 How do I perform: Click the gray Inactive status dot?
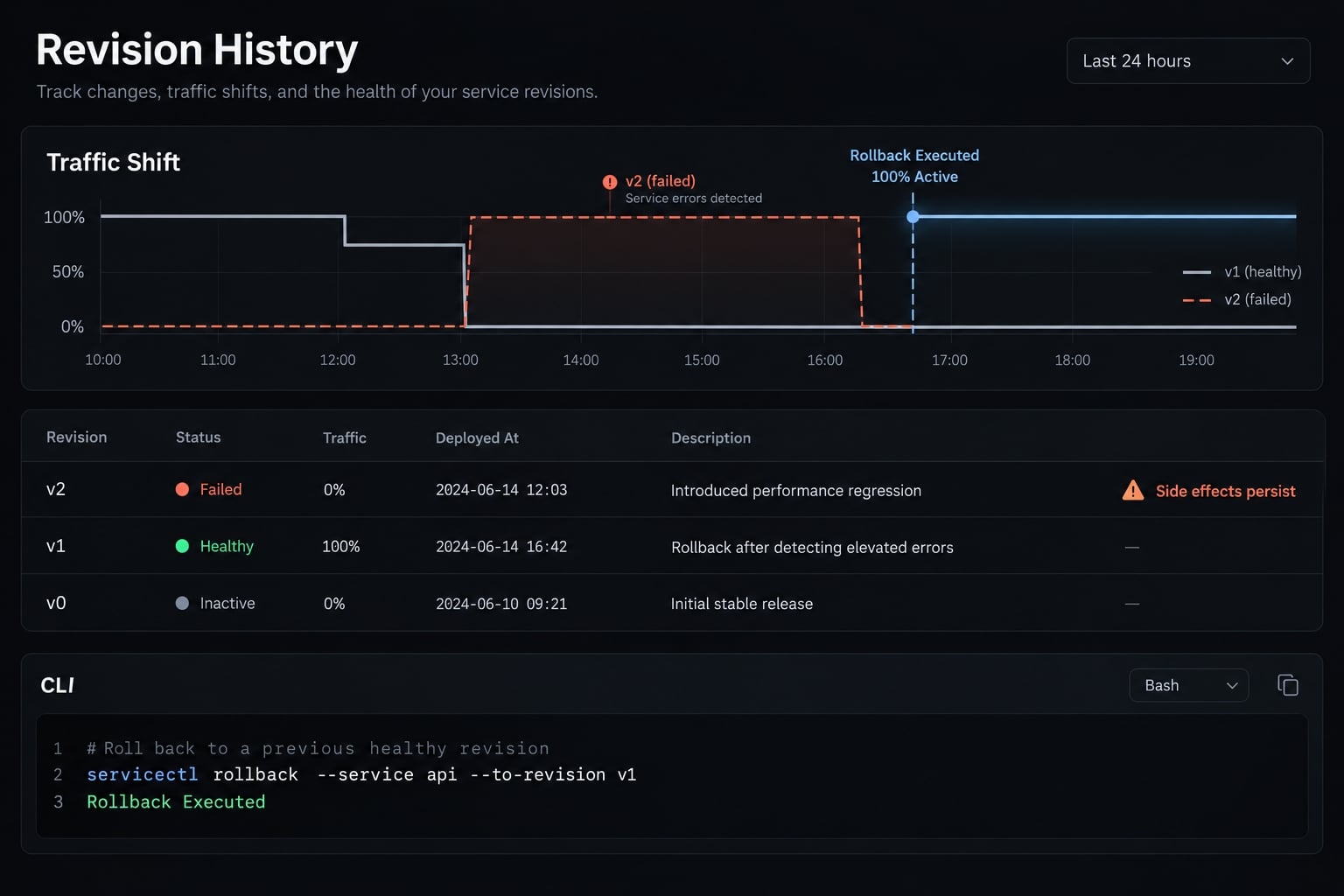(x=182, y=603)
